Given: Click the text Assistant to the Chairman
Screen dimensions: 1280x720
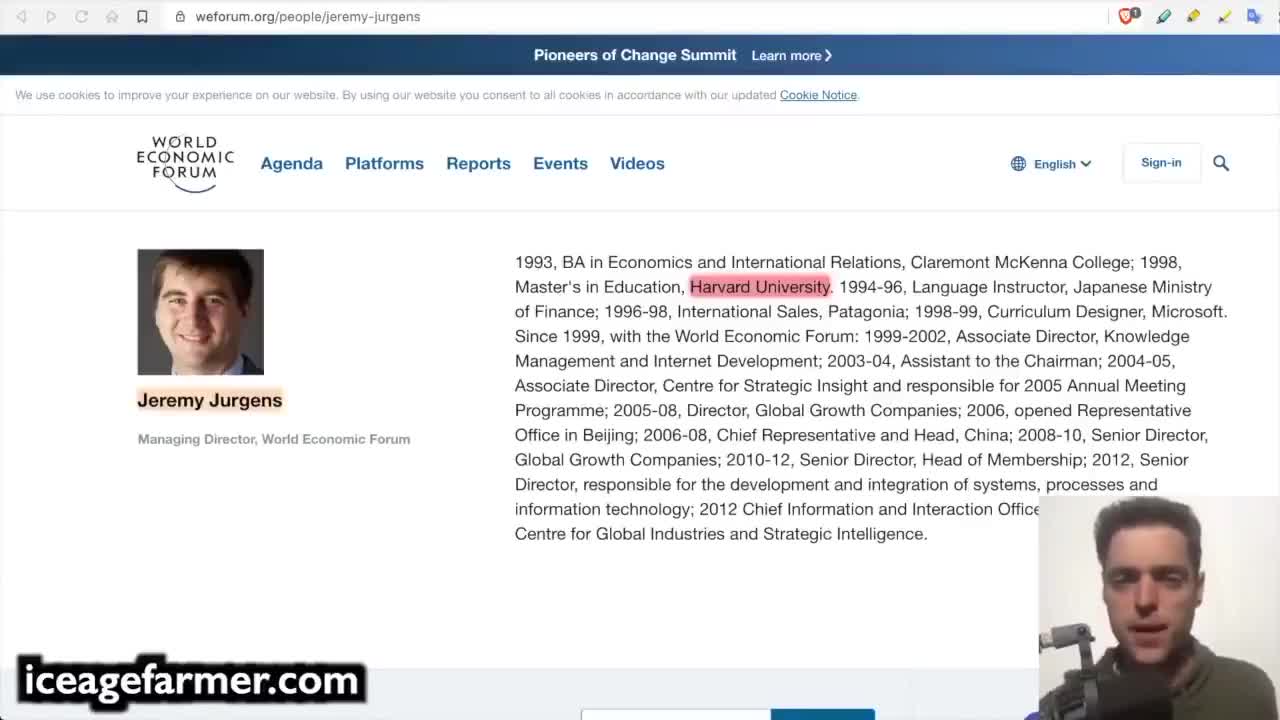Looking at the screenshot, I should pos(1000,361).
